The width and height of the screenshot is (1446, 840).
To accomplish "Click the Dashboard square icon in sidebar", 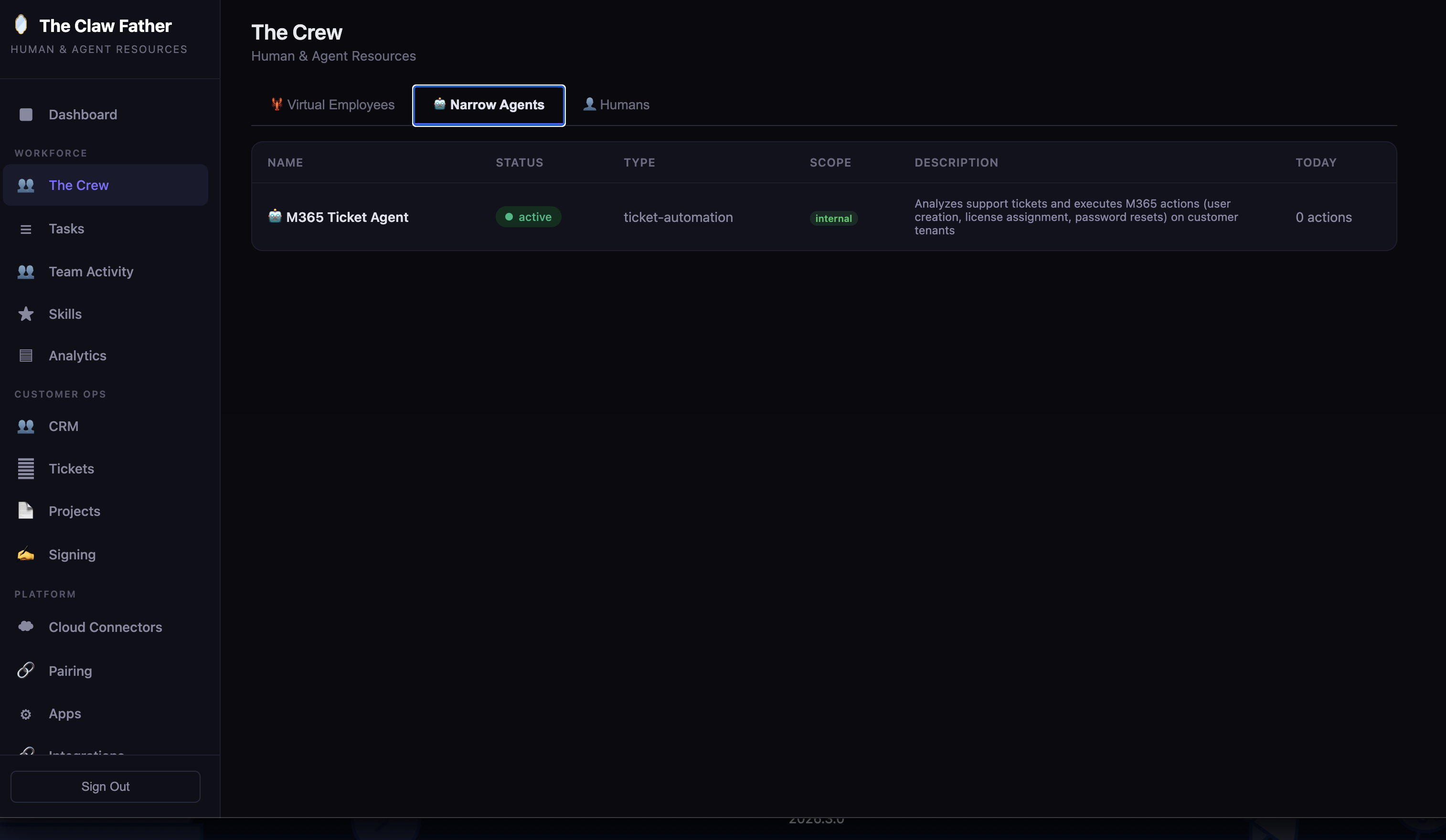I will tap(26, 115).
